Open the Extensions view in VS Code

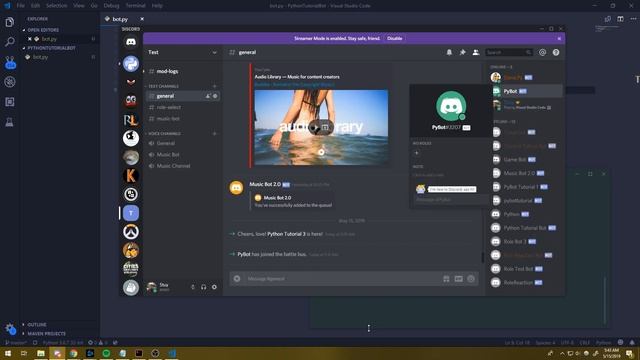[9, 102]
